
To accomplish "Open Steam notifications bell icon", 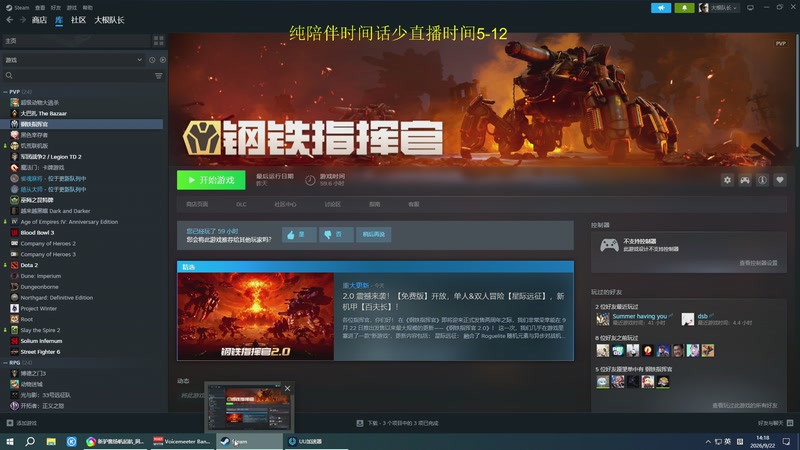I will click(x=684, y=8).
